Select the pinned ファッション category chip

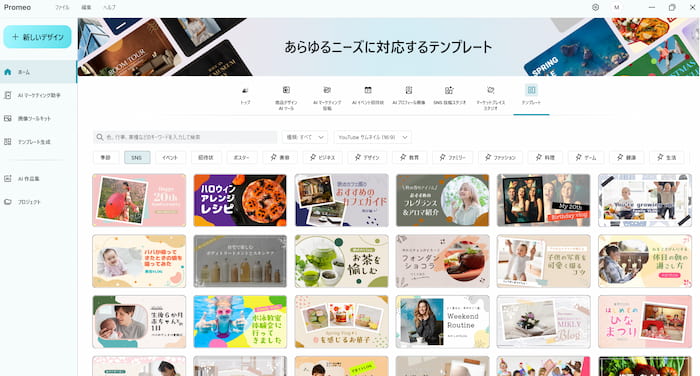tap(500, 158)
